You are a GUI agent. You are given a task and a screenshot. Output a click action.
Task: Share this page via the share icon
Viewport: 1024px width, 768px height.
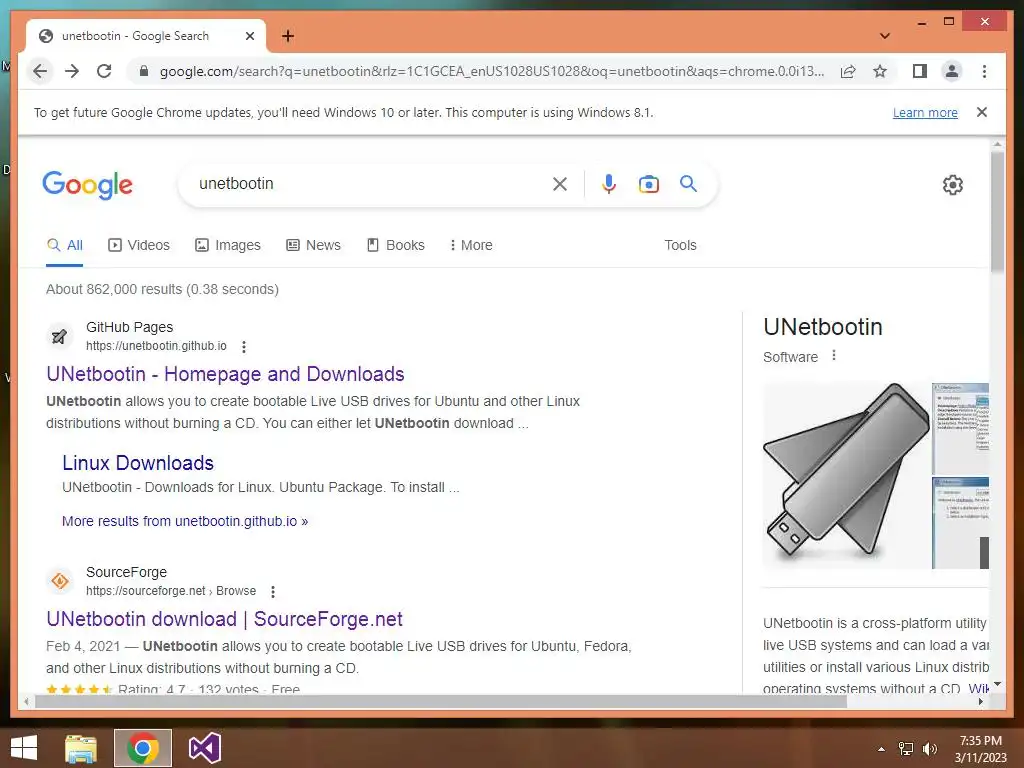click(848, 71)
